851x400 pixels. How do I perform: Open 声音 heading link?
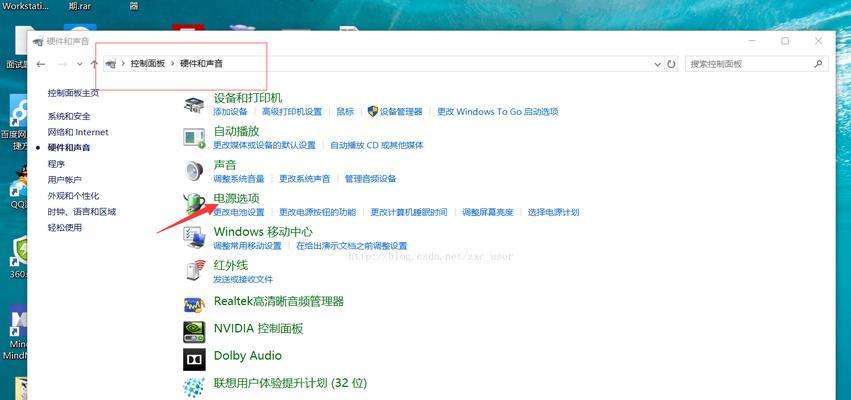click(225, 165)
